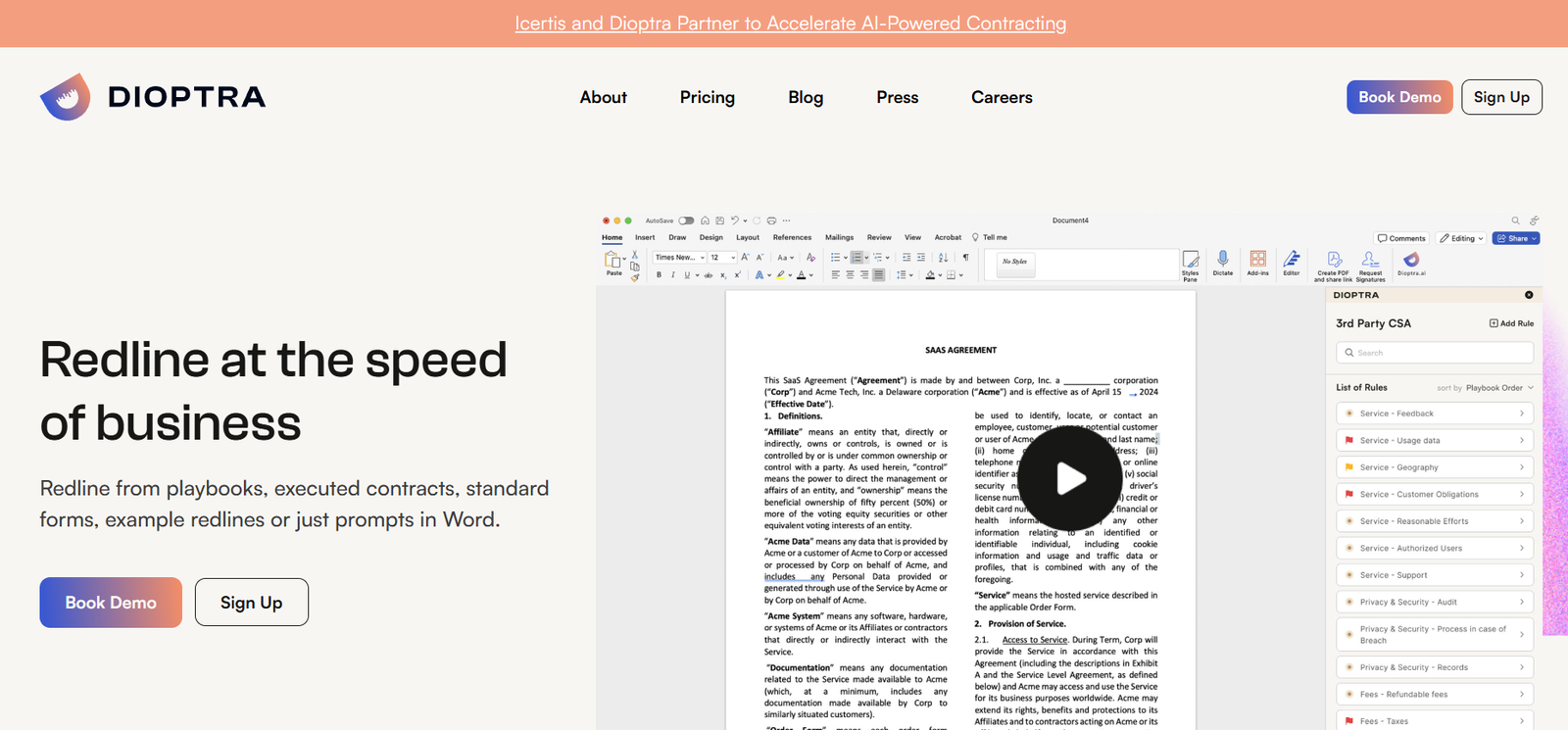
Task: Expand the Service - Usage data rule
Action: (1435, 441)
